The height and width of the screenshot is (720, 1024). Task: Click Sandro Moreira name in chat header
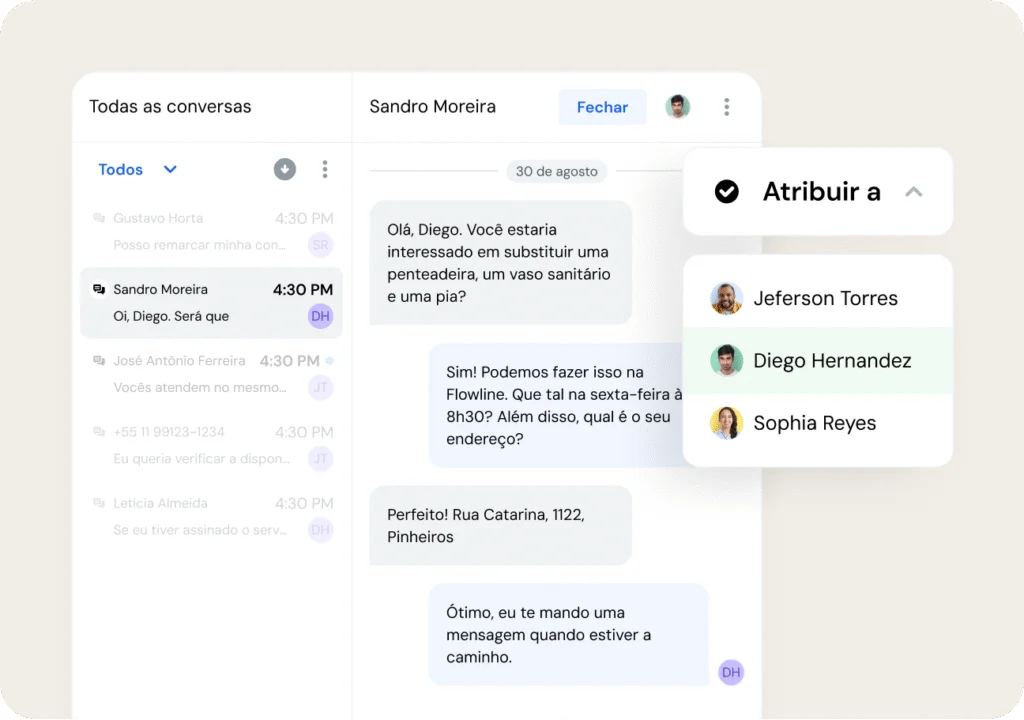(x=432, y=106)
